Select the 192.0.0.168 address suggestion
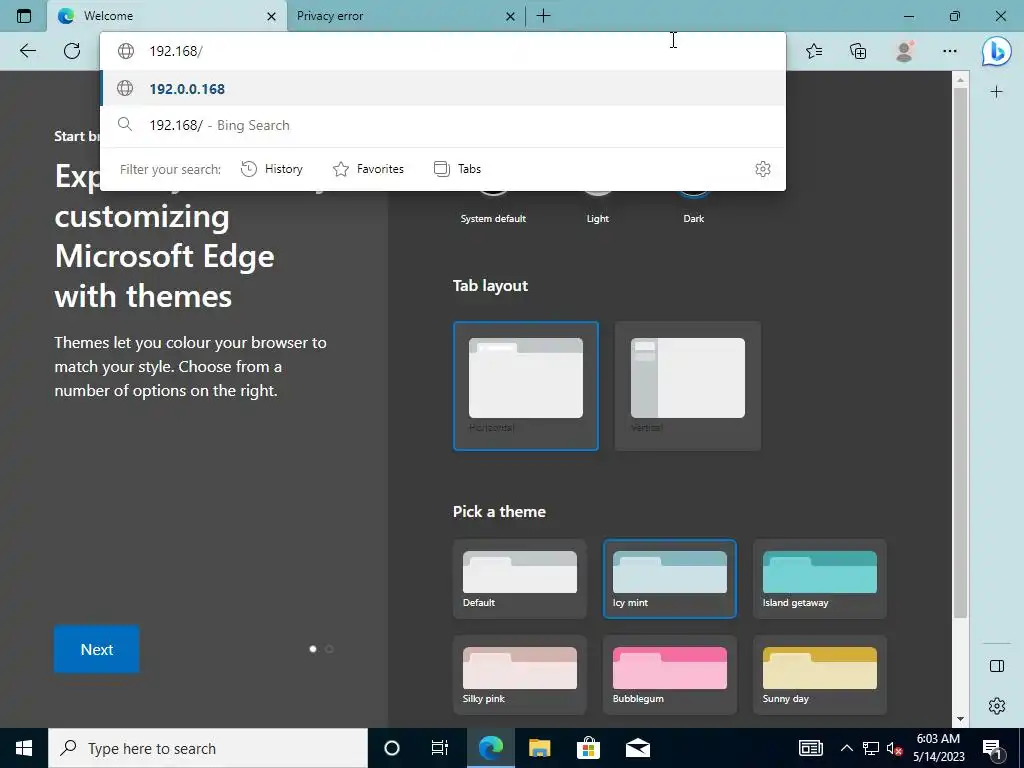This screenshot has width=1024, height=768. 443,88
